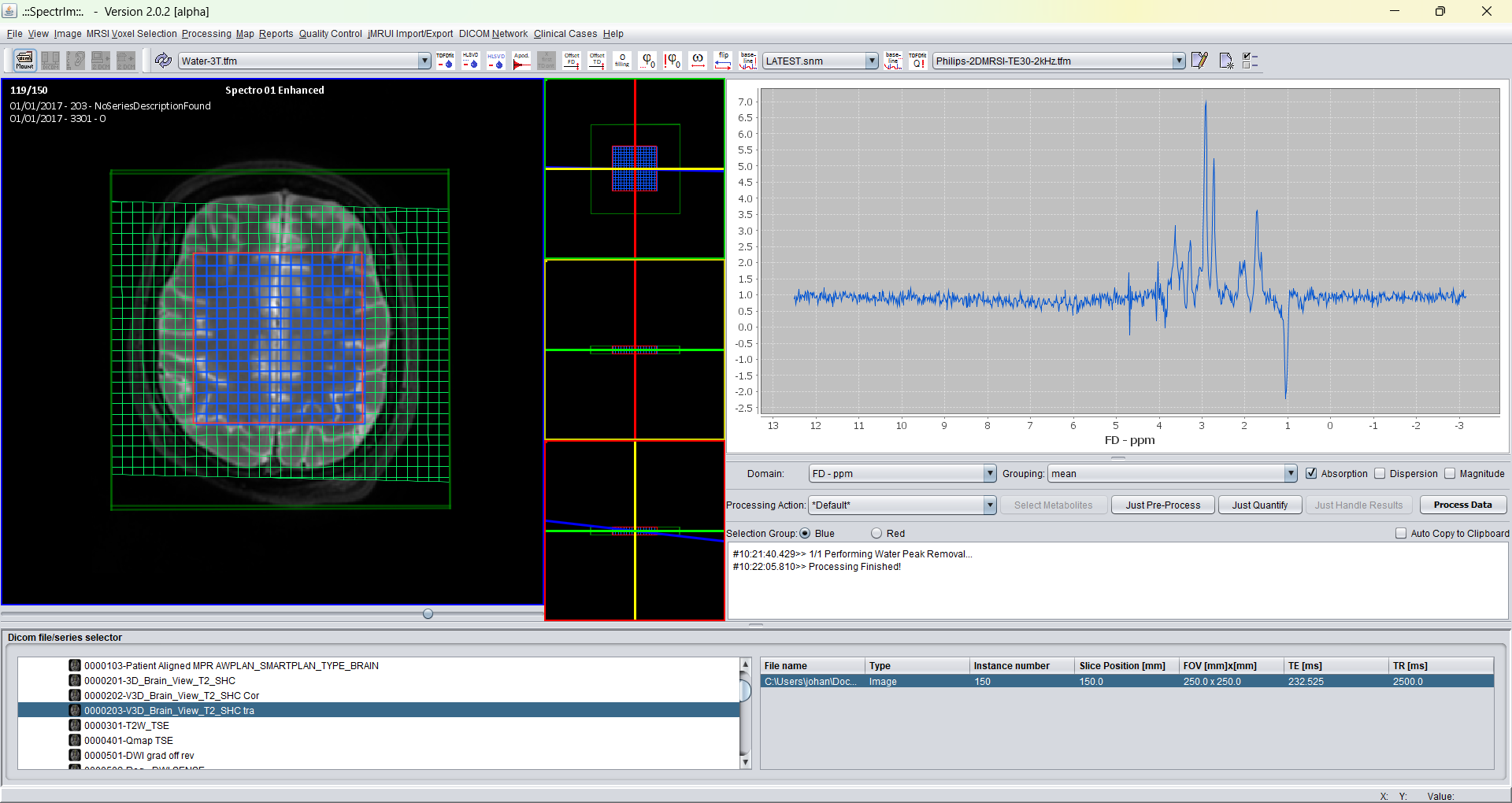Click icon of series 0000301-T2W_TSE

75,725
